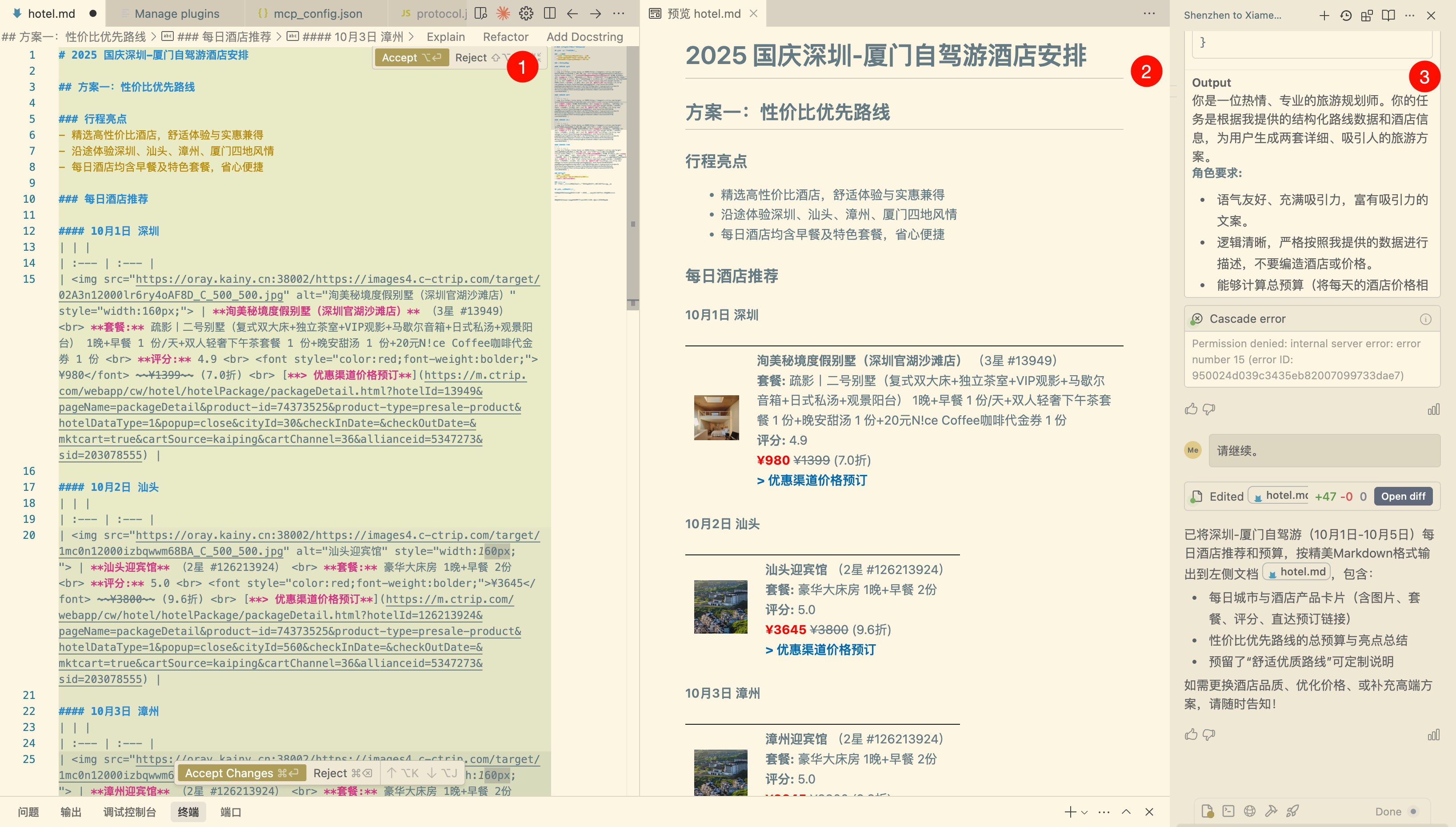Start a new Cascade chat
Screen dimensions: 1456x827
[1324, 15]
